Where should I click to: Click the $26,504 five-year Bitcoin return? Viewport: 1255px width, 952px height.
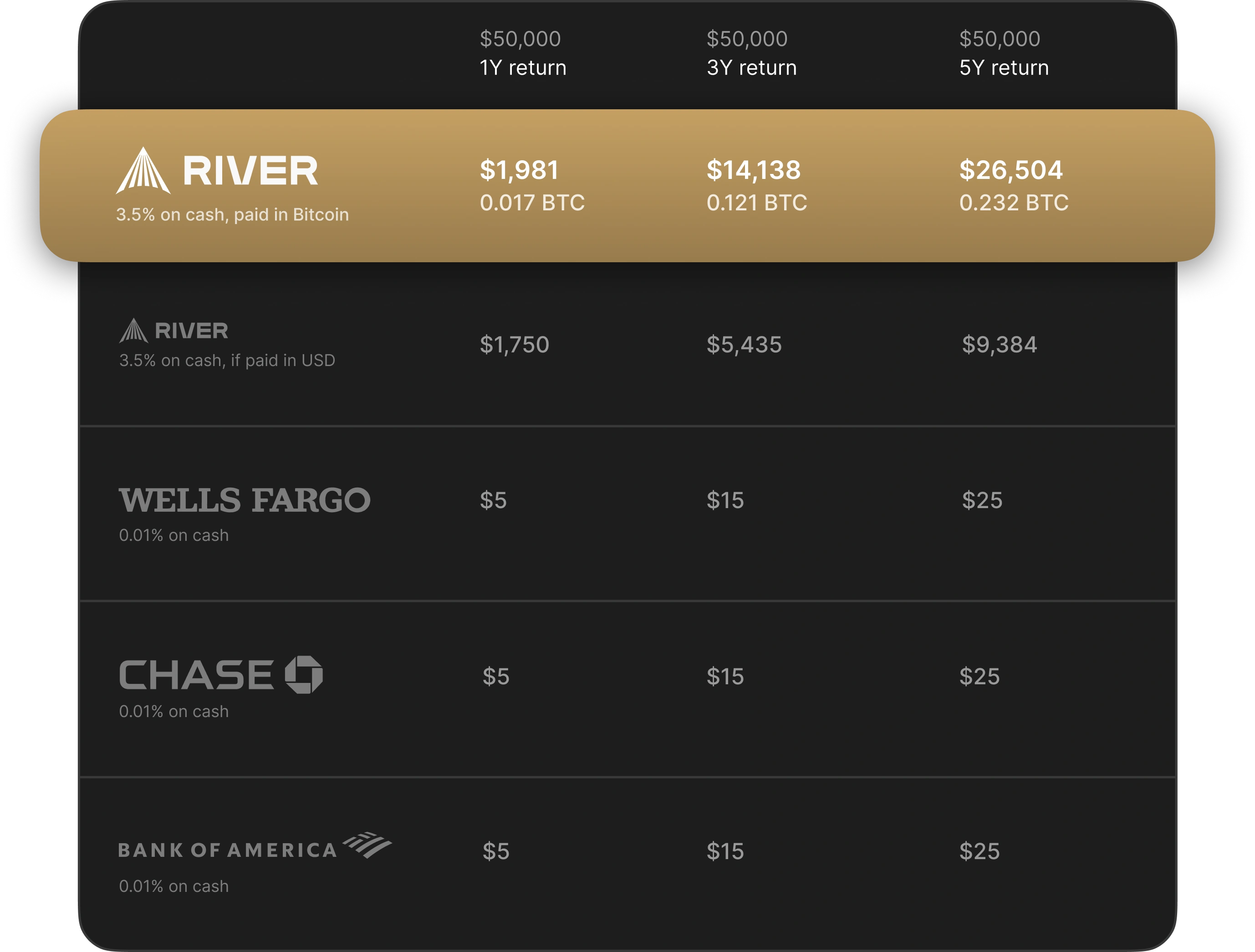(1010, 170)
